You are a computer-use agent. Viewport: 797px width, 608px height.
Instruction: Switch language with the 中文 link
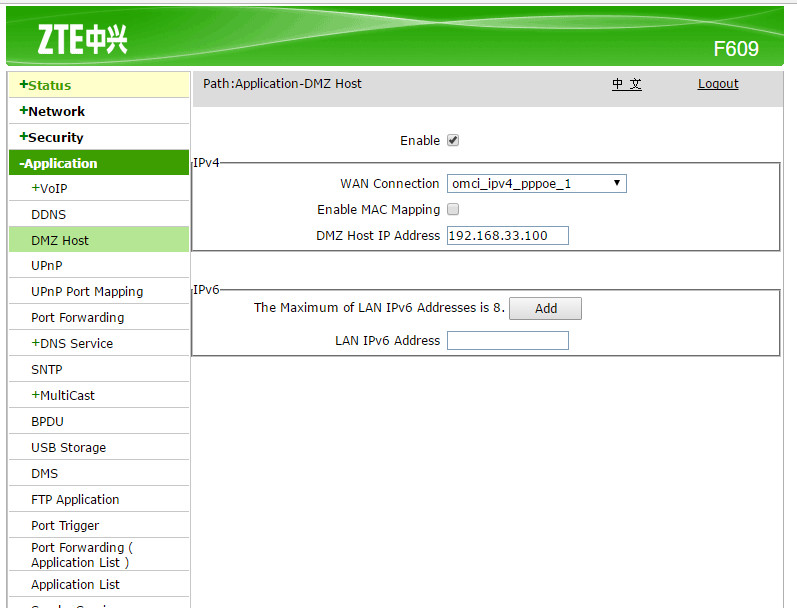pyautogui.click(x=627, y=84)
